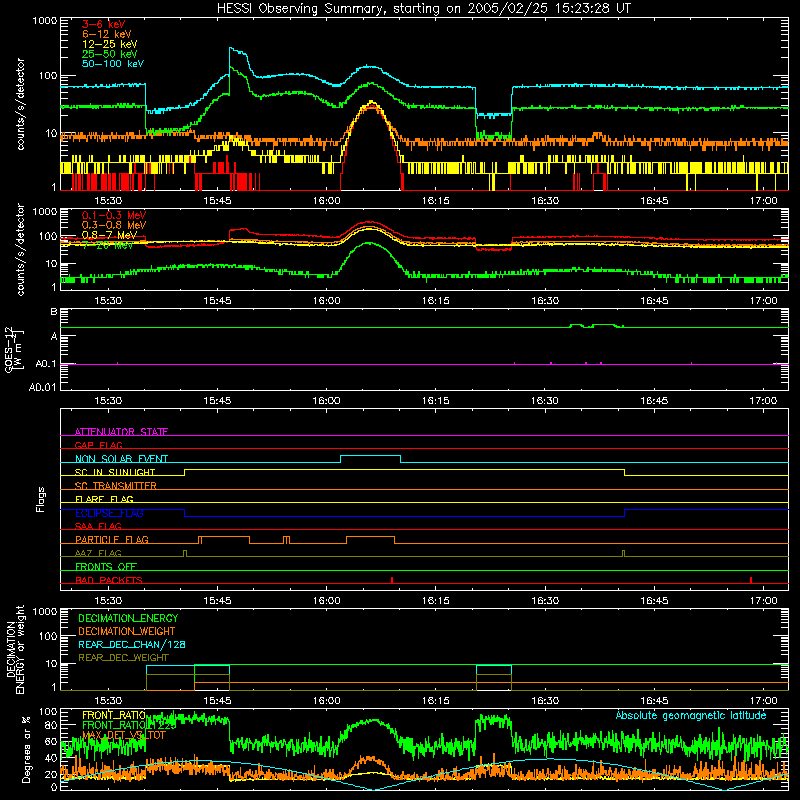Click the B tick label on GOES plot
The image size is (800, 800).
(x=54, y=311)
